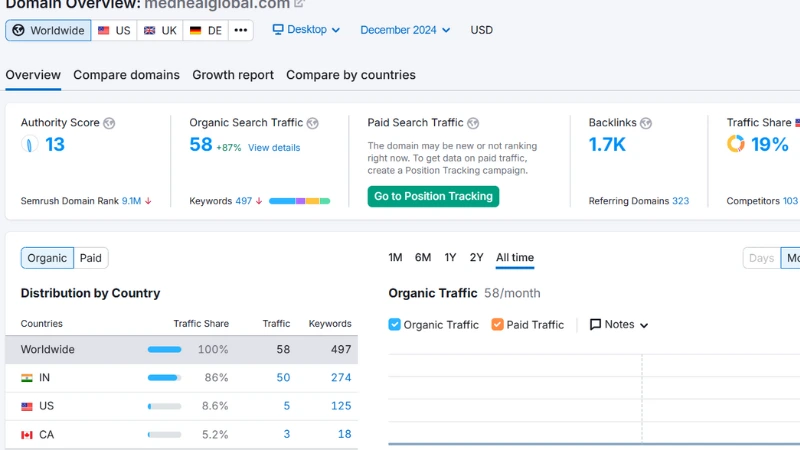Open the Desktop device dropdown
The image size is (800, 450).
click(x=306, y=30)
